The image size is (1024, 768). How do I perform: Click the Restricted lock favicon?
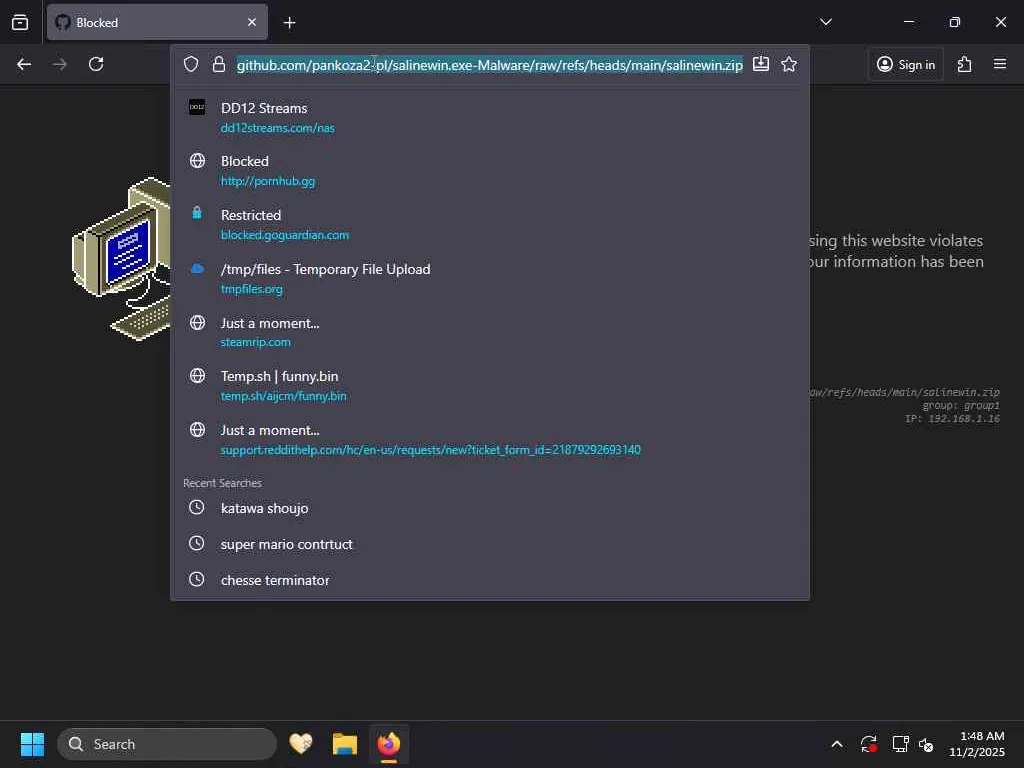point(197,213)
